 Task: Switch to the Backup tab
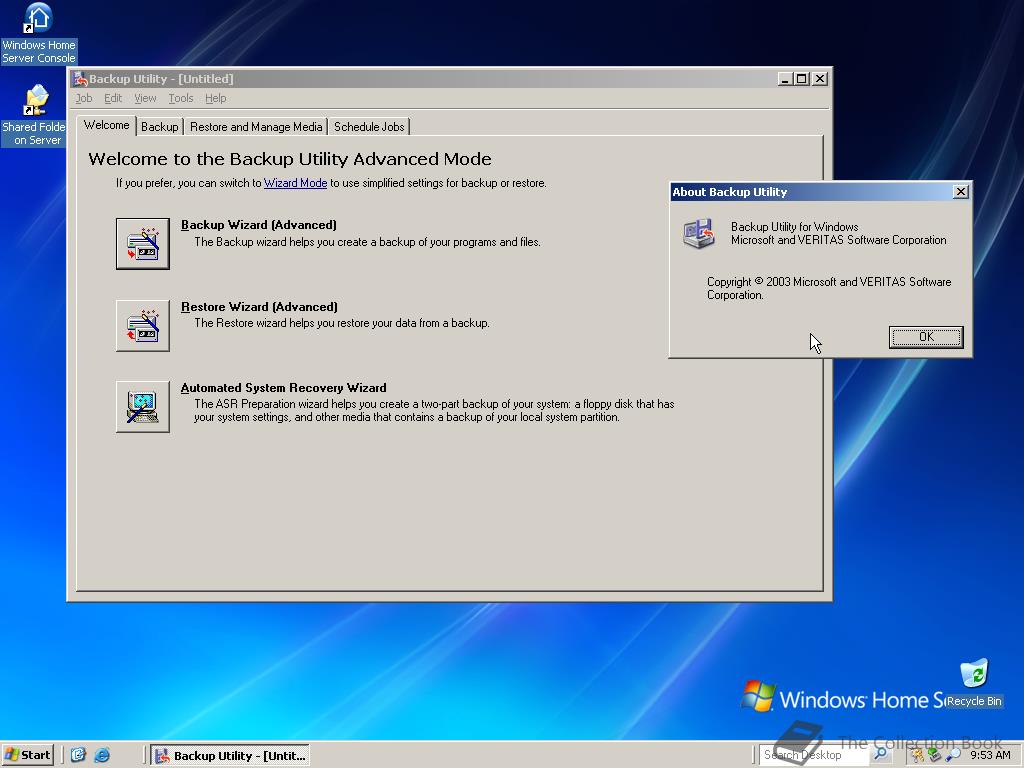tap(159, 127)
